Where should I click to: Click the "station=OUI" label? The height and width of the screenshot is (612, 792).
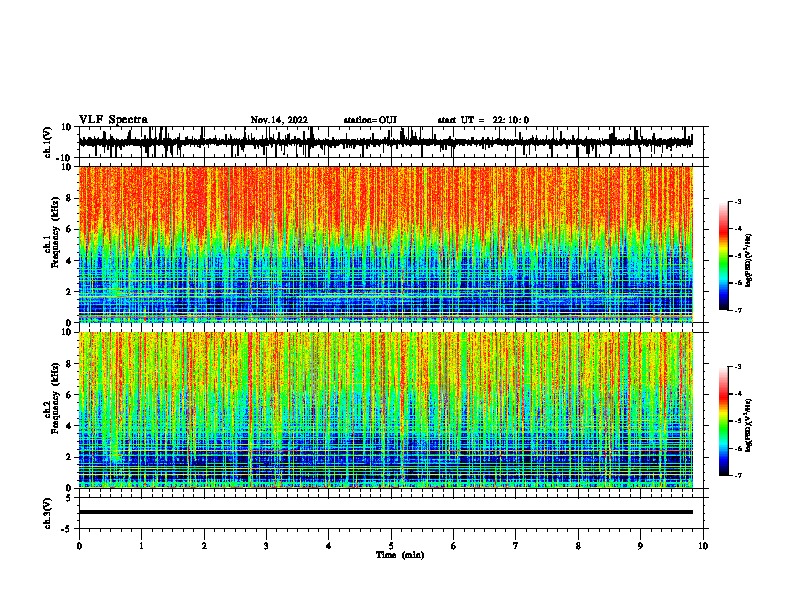[x=370, y=120]
